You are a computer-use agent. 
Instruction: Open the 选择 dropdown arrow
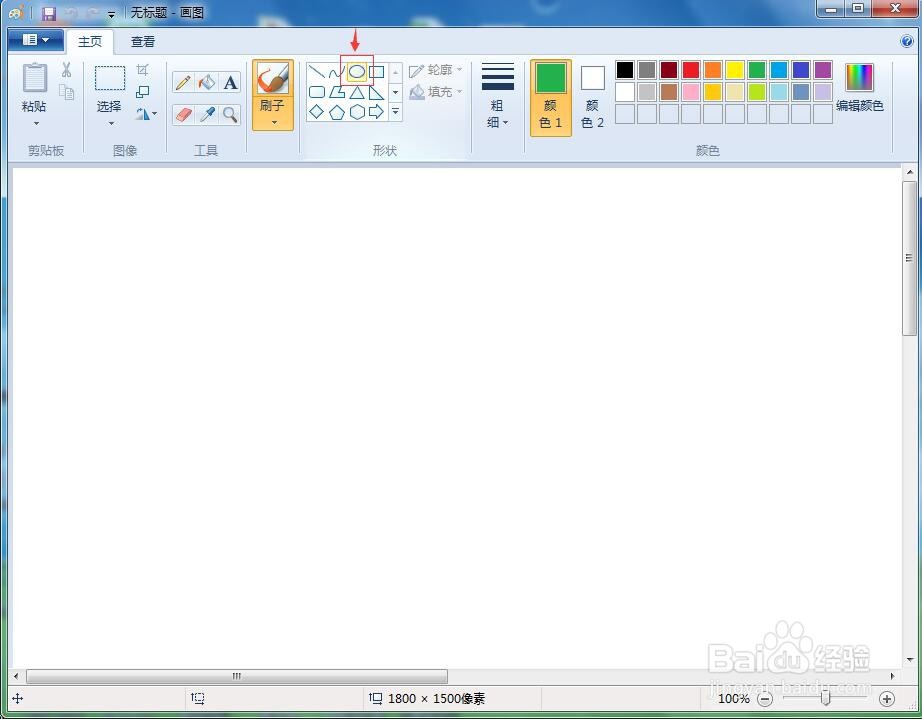[x=111, y=123]
